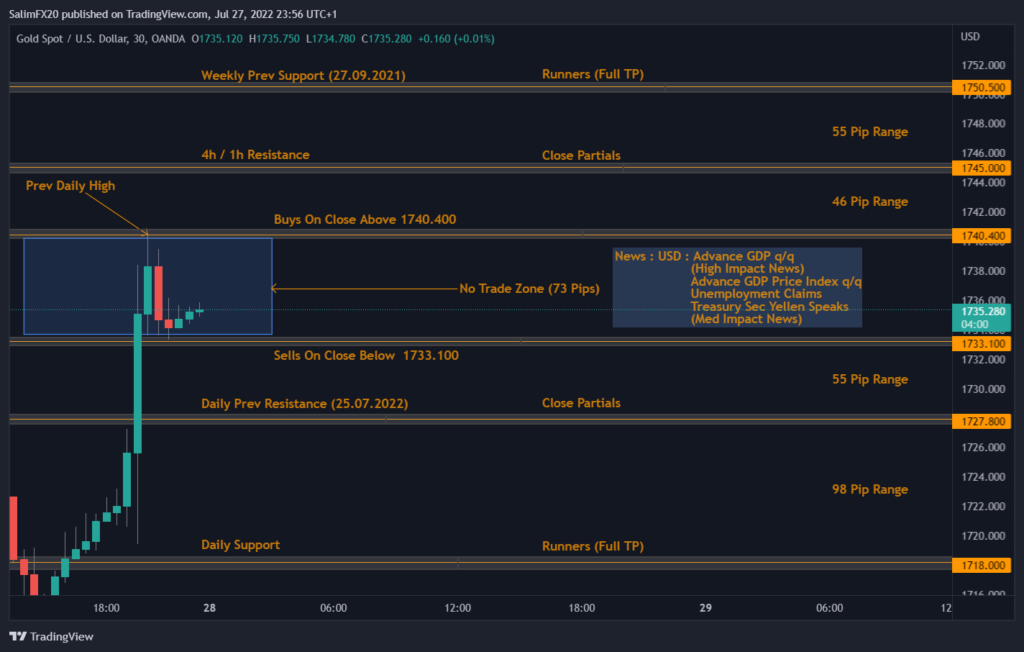
Task: Select the 1727.800 price label
Action: pyautogui.click(x=983, y=421)
